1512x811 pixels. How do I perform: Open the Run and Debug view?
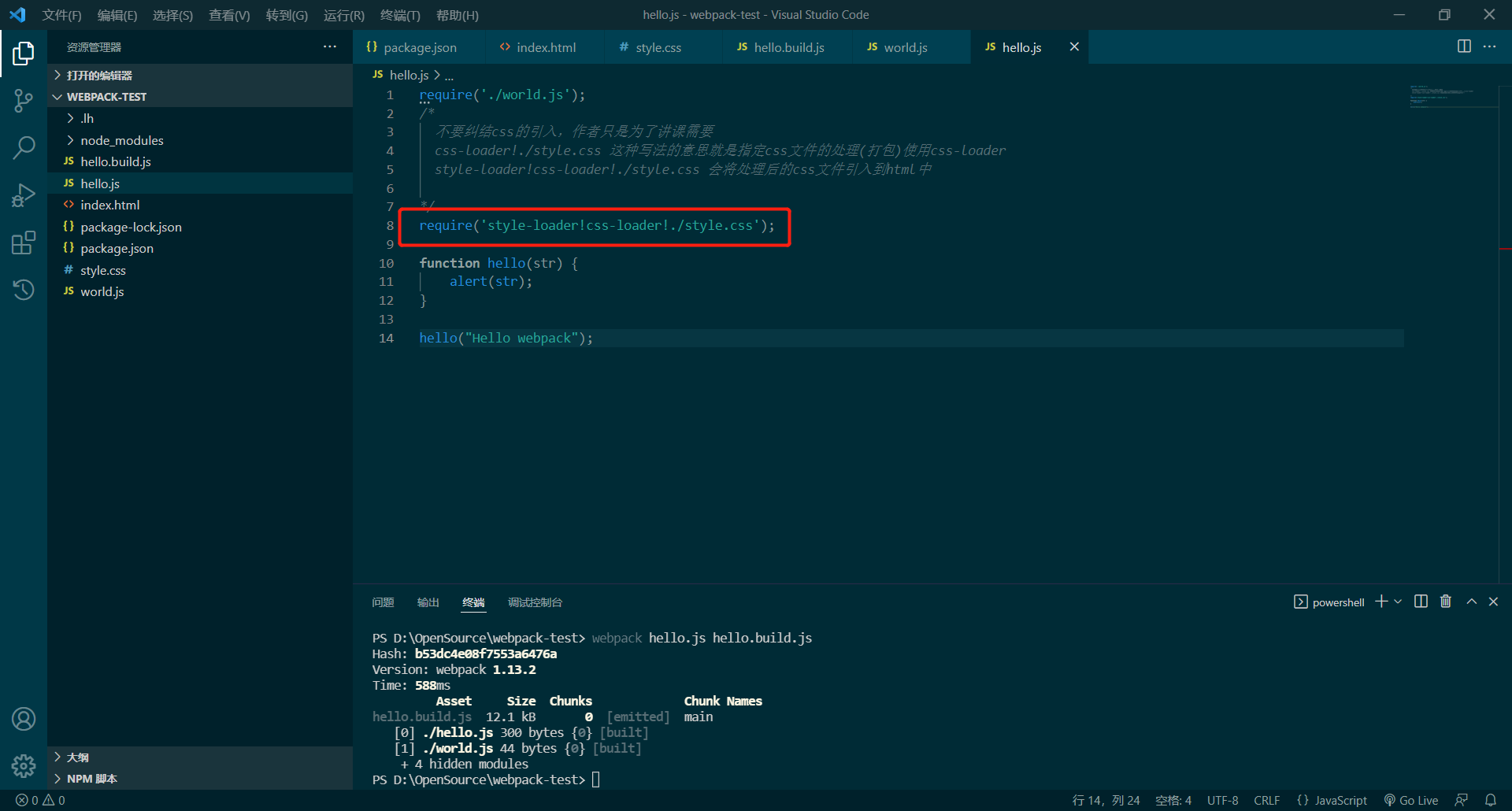tap(24, 194)
